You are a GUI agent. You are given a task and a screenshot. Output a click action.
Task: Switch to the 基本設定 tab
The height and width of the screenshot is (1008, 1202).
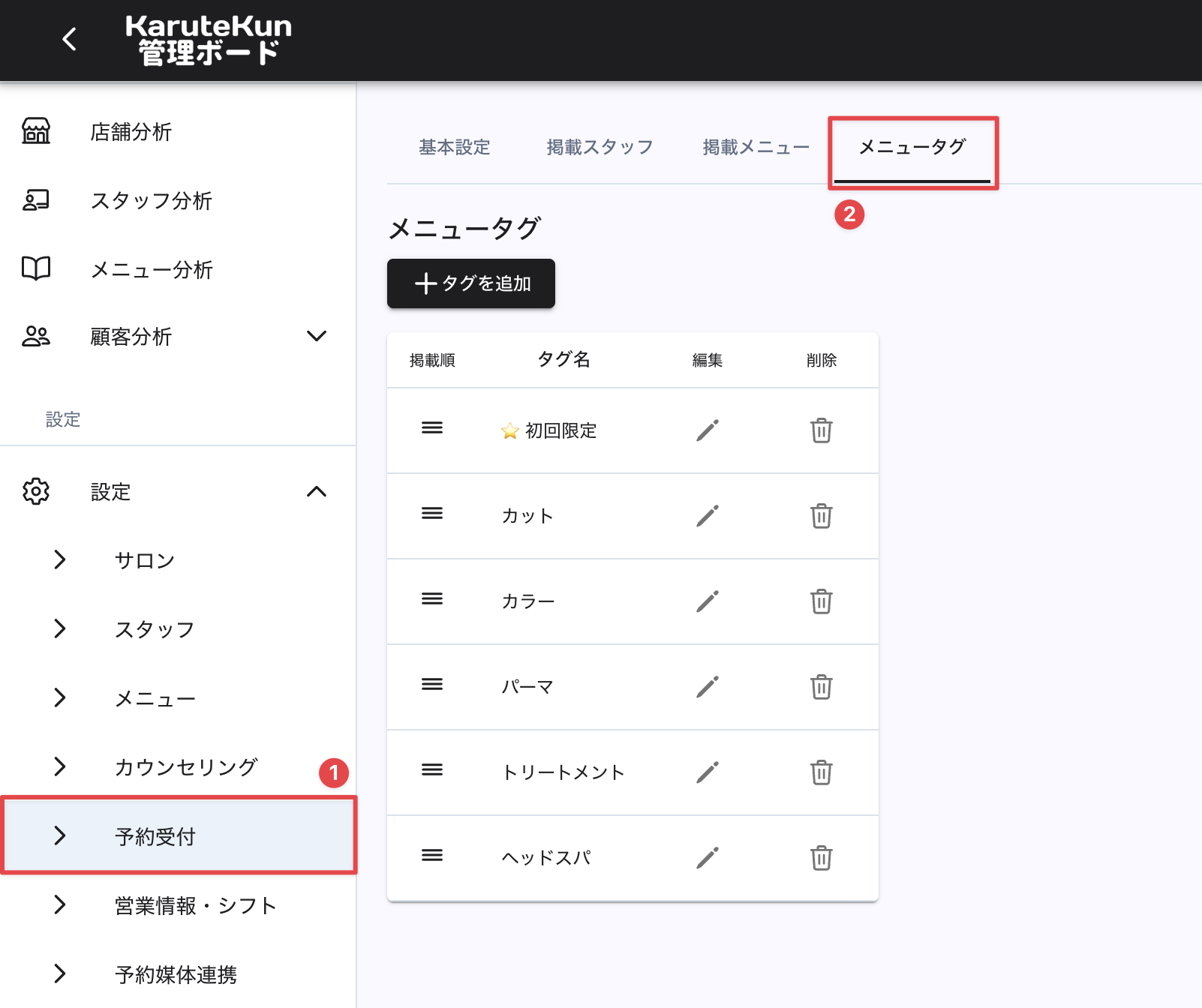[x=455, y=147]
